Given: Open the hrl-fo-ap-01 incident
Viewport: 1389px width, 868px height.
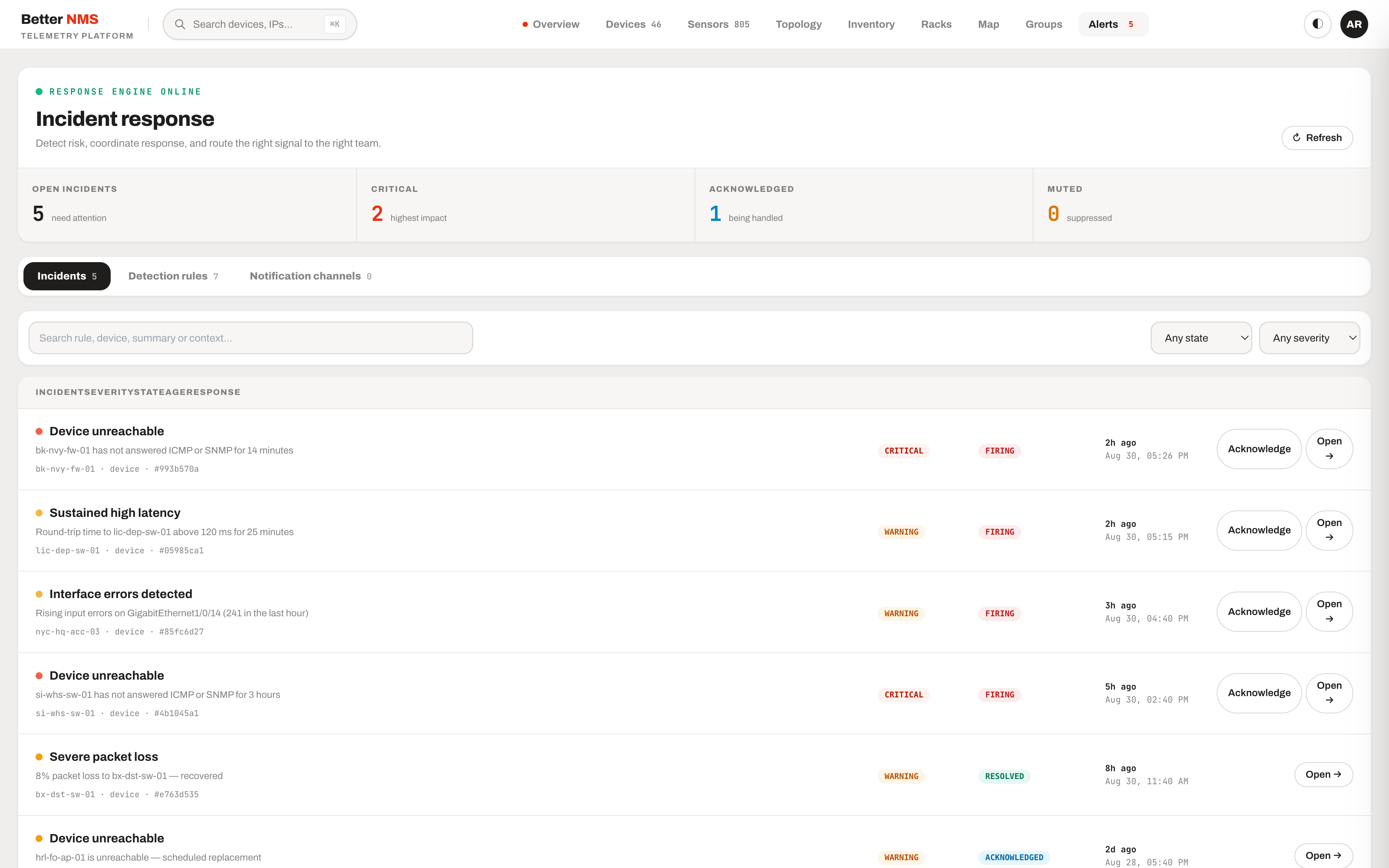Looking at the screenshot, I should [x=1323, y=856].
